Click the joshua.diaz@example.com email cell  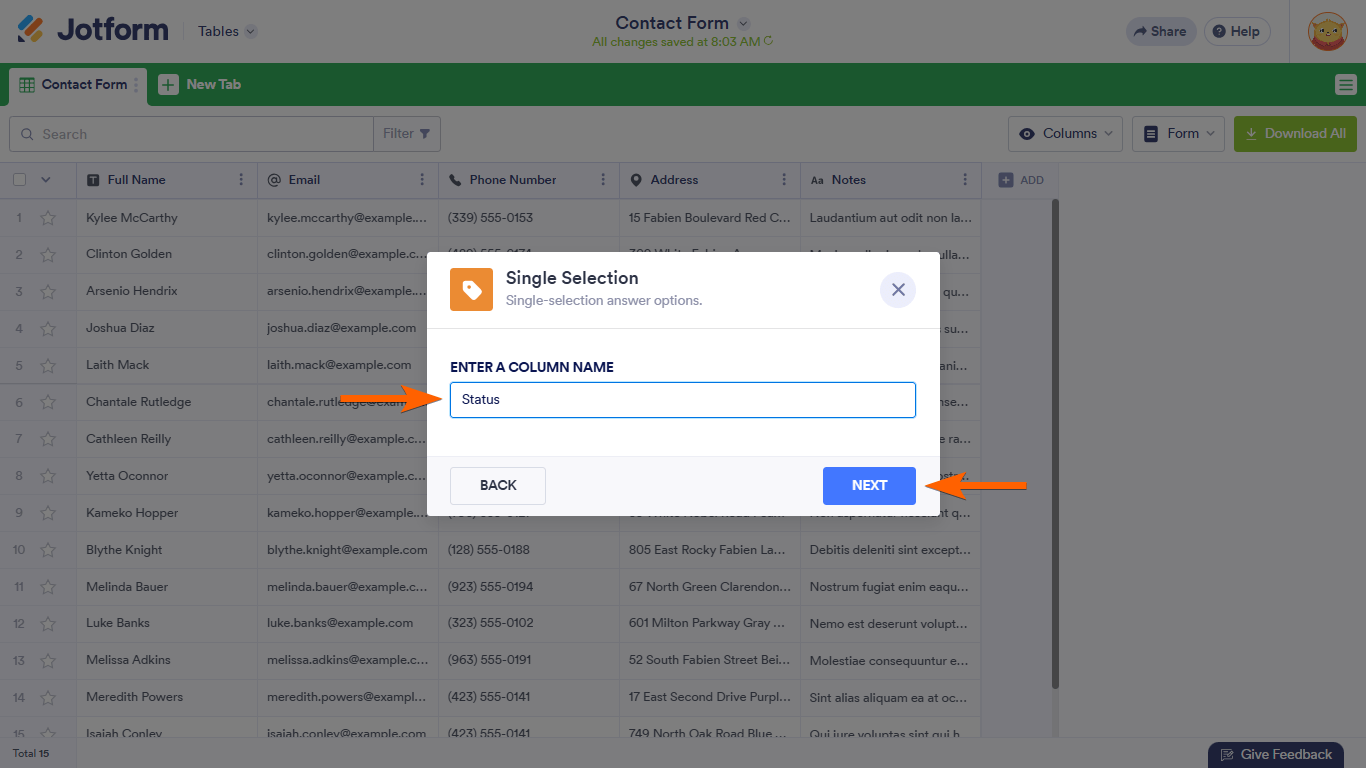(348, 329)
